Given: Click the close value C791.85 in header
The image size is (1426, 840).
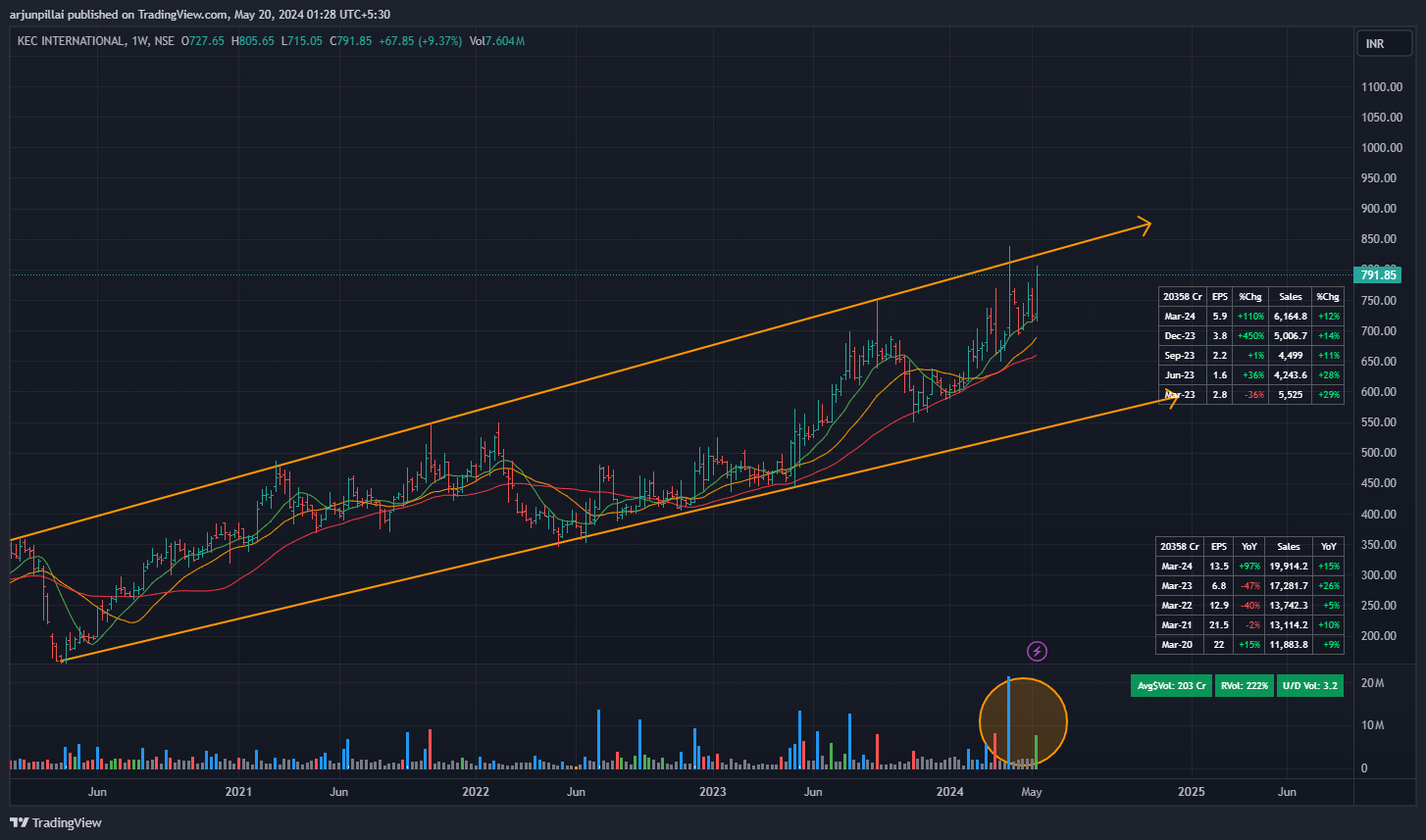Looking at the screenshot, I should 351,41.
